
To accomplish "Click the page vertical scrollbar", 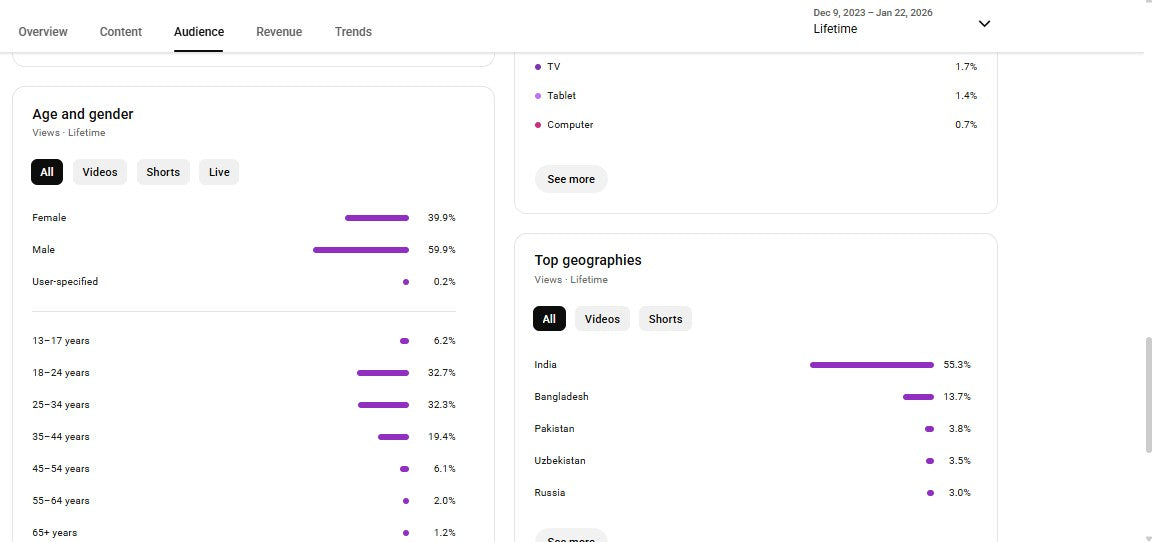I will pyautogui.click(x=1147, y=394).
